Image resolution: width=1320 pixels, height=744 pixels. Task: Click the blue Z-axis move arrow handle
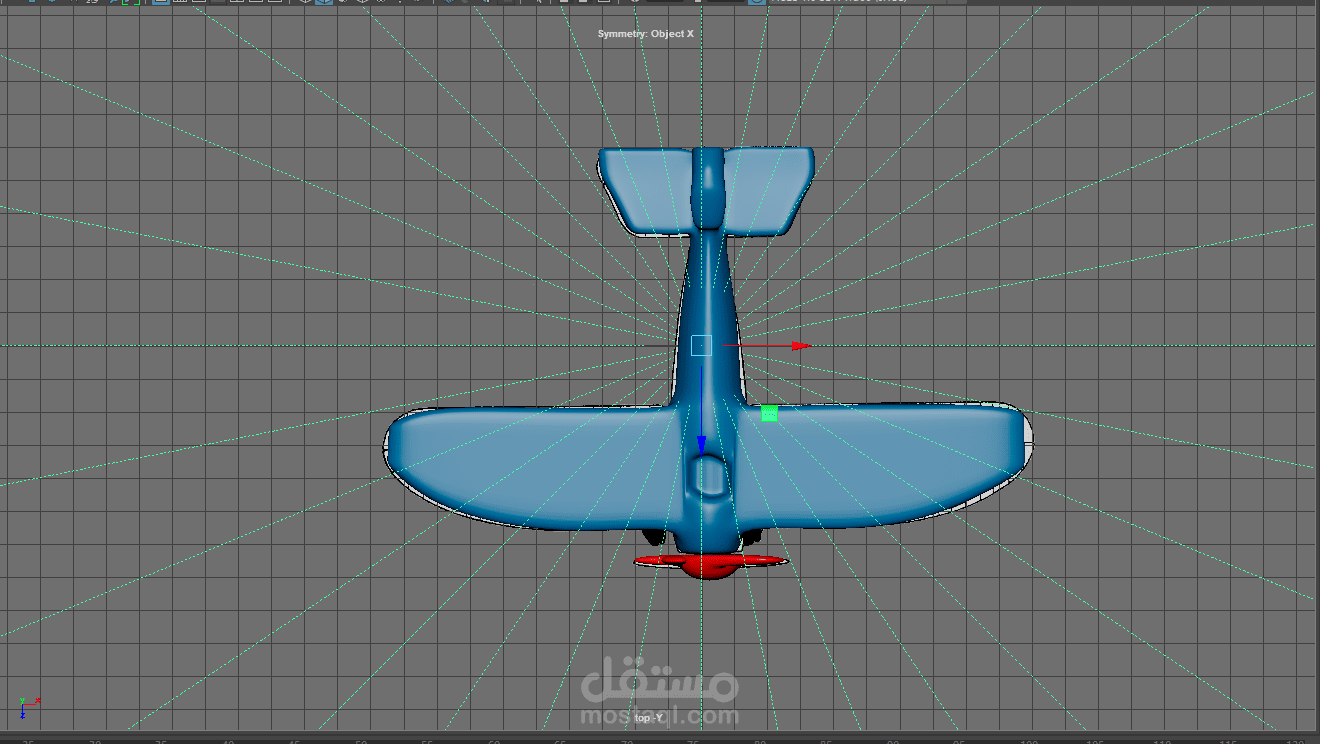tap(702, 444)
